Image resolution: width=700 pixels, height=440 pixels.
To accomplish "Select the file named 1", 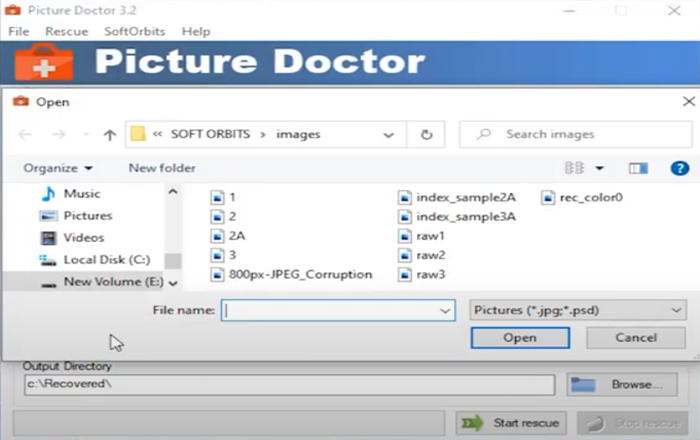I will point(232,197).
